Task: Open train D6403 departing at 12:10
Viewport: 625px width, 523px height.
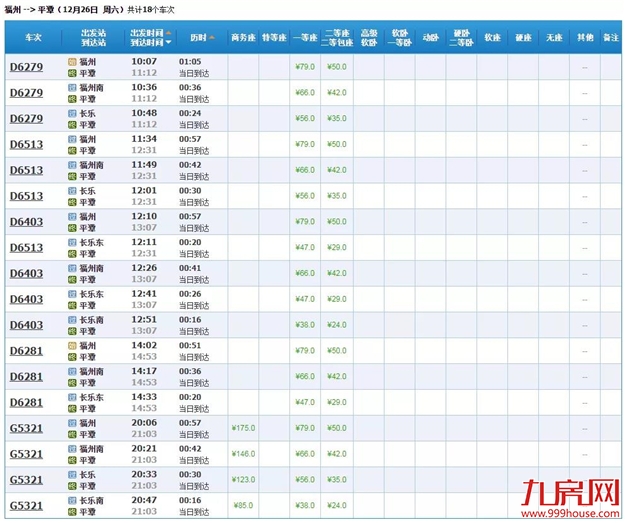Action: (x=26, y=222)
